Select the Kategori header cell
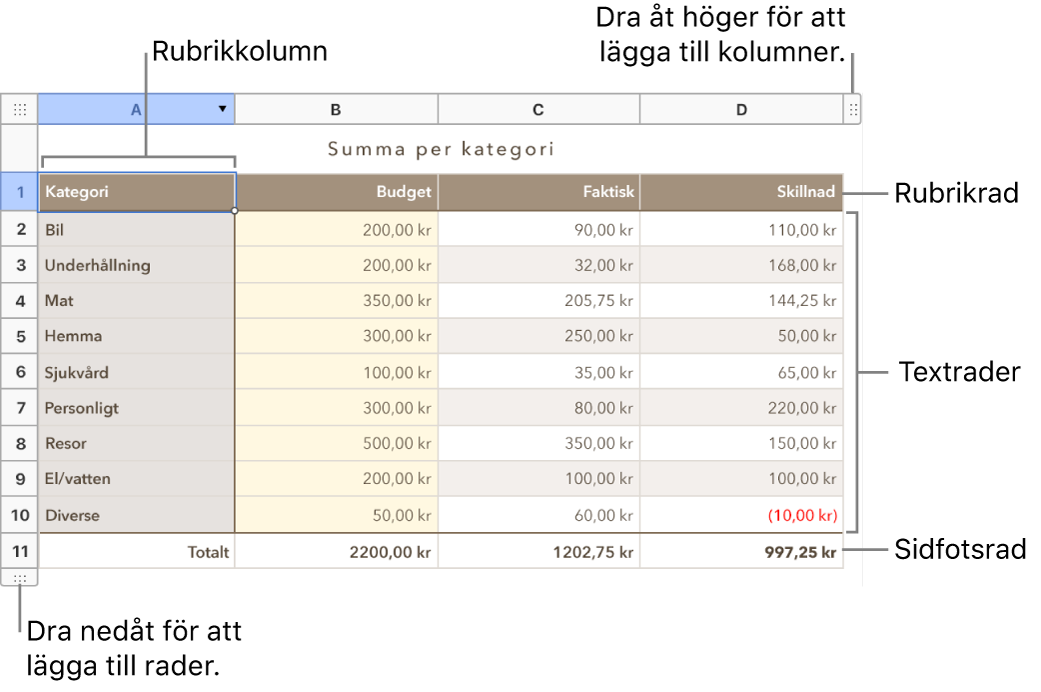Screen dimensions: 1041x692 [x=137, y=191]
